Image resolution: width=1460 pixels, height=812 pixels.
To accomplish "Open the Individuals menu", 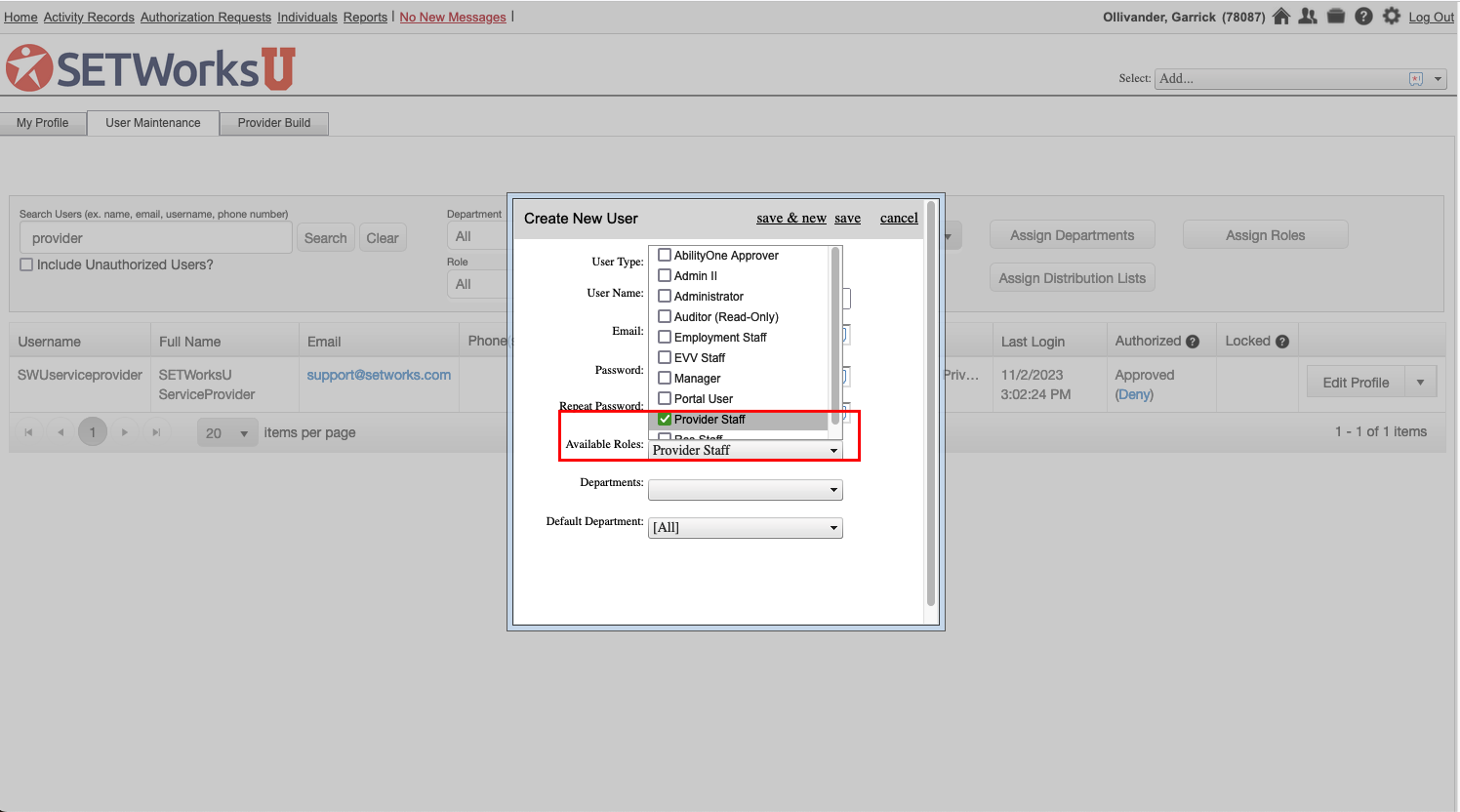I will [x=307, y=18].
